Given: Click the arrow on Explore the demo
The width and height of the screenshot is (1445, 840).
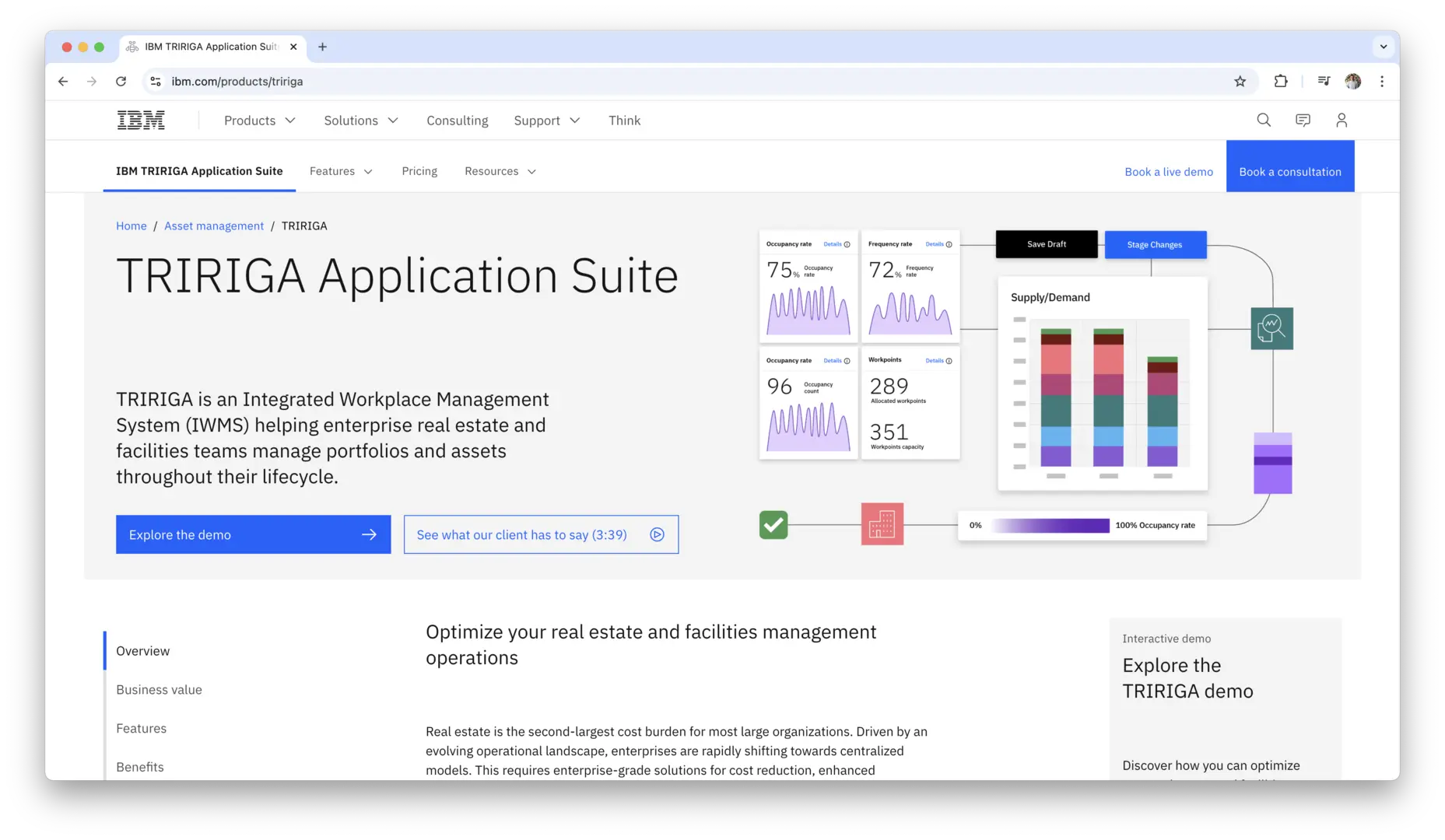Looking at the screenshot, I should (x=369, y=534).
